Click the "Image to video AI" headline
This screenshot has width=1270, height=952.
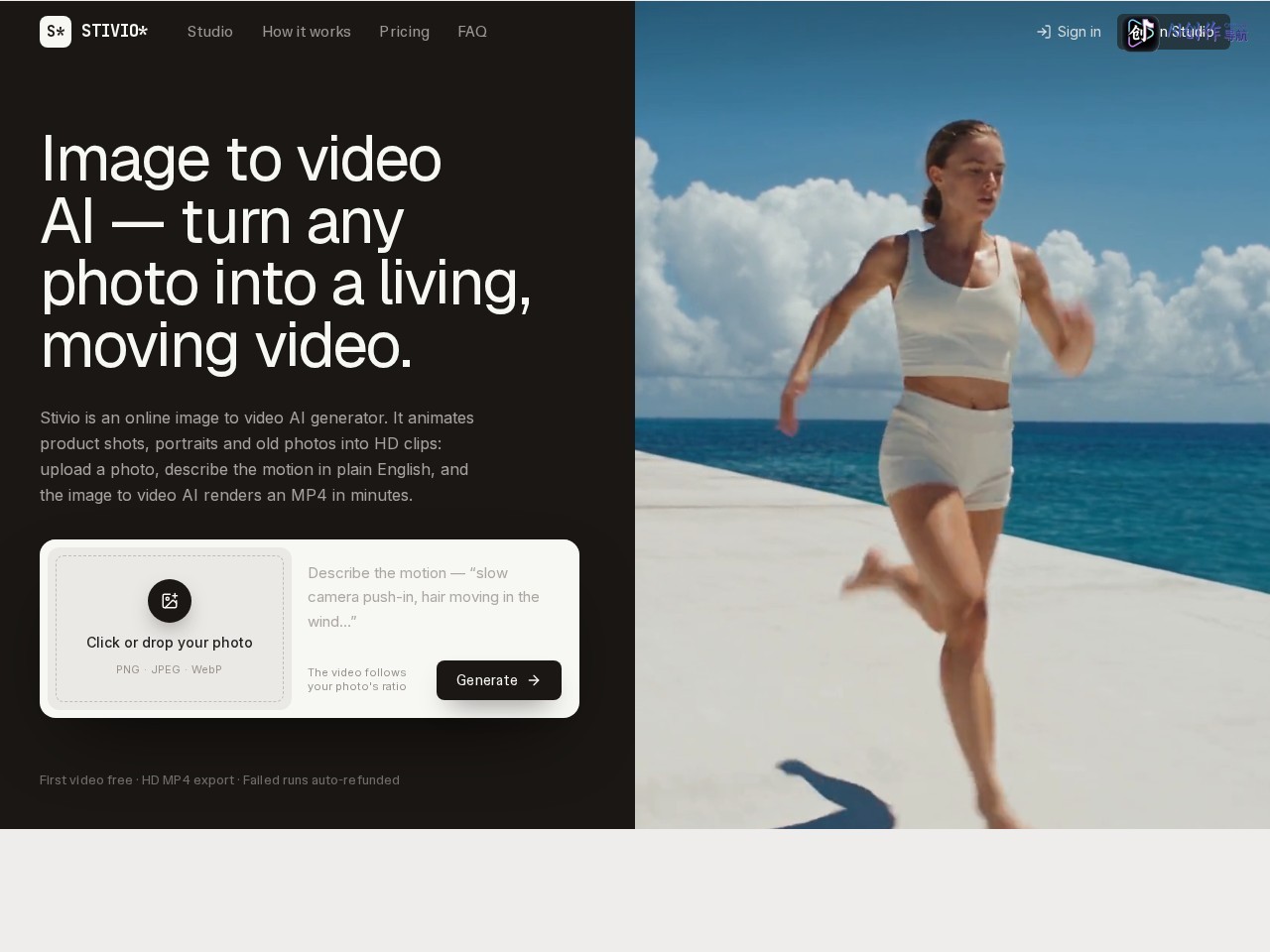pyautogui.click(x=286, y=252)
